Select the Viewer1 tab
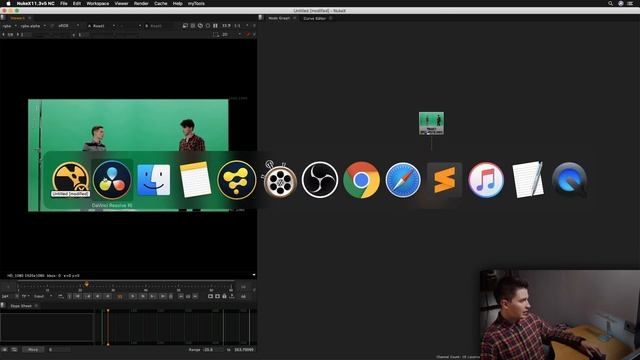 [17, 18]
